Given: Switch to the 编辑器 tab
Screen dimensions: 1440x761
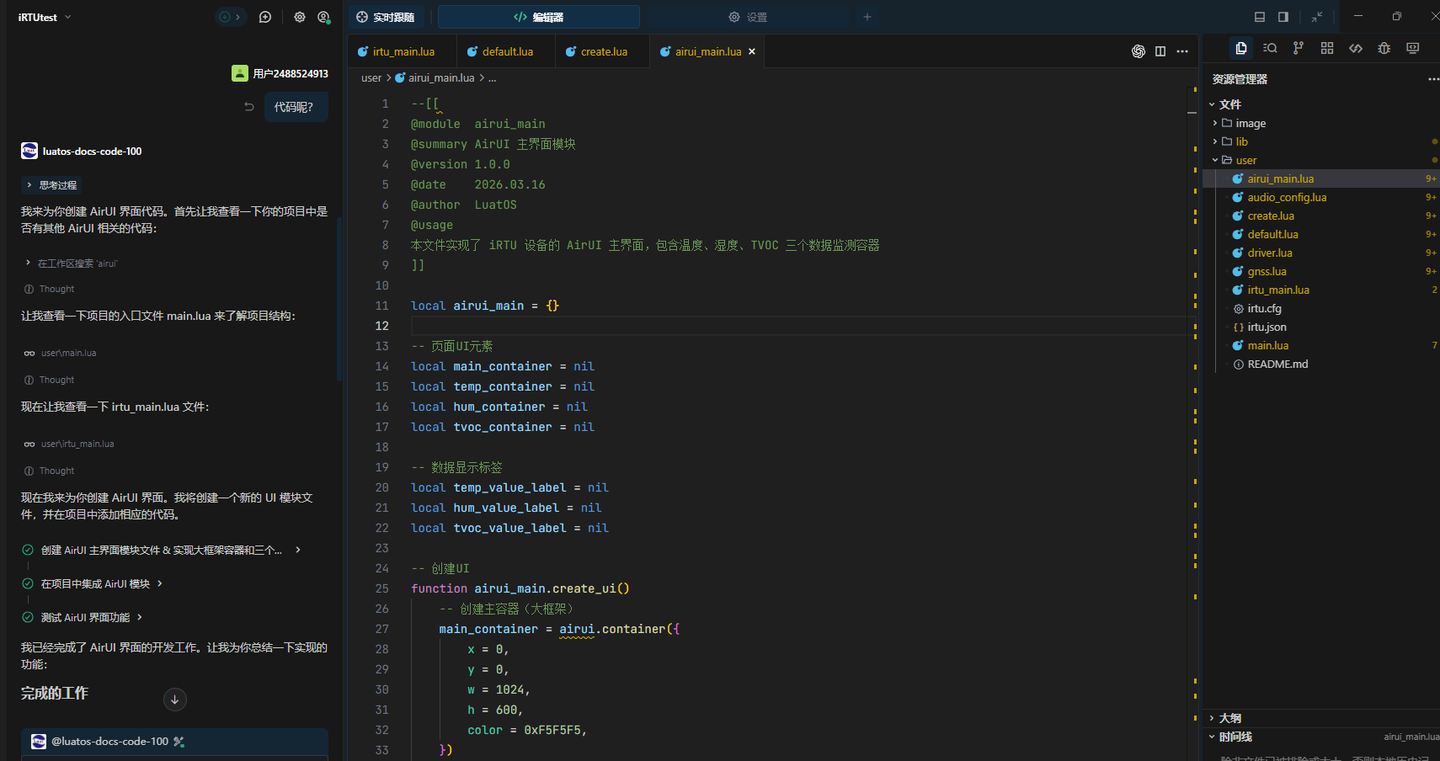Looking at the screenshot, I should pos(539,17).
